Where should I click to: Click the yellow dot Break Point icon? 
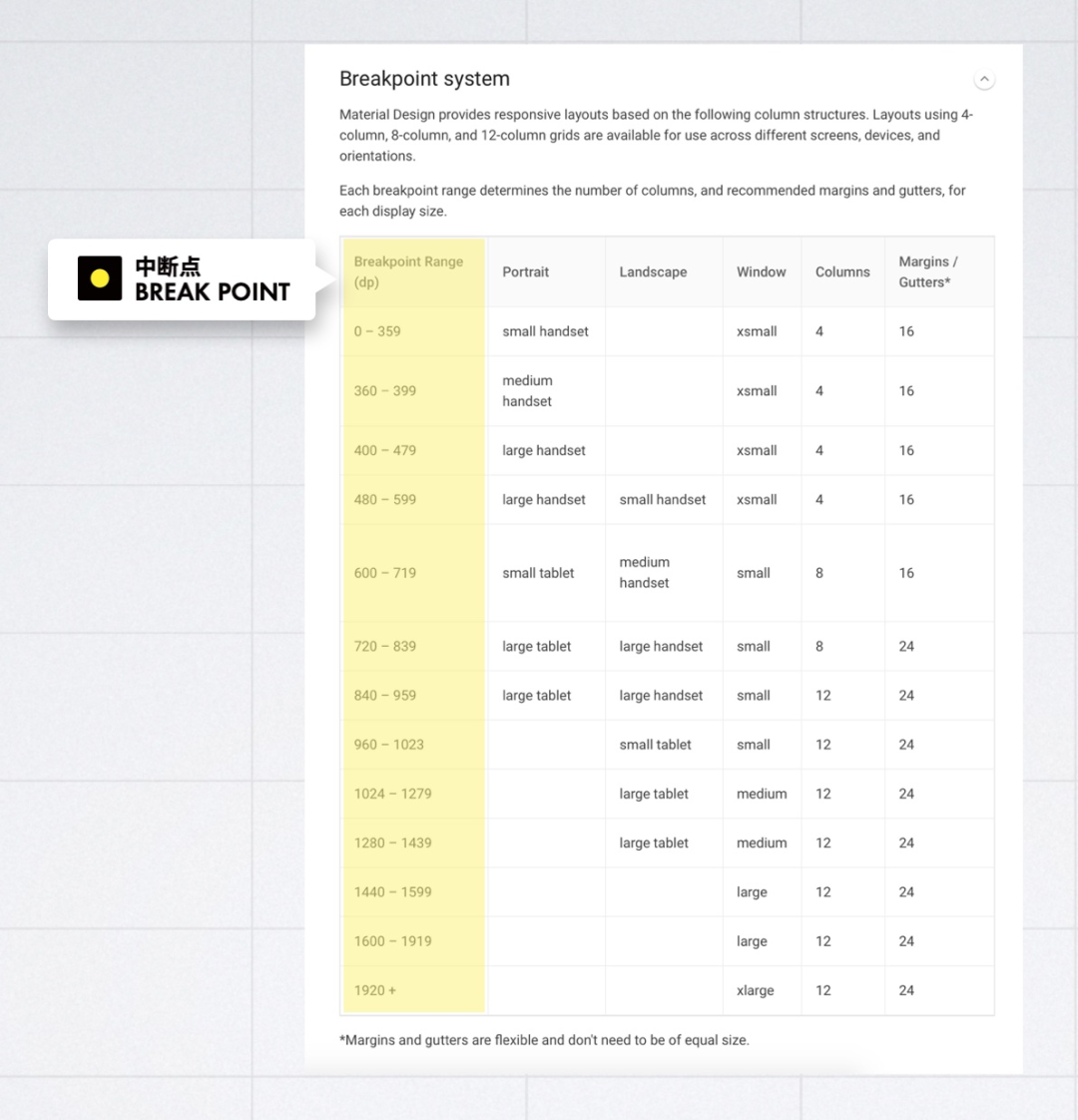tap(100, 279)
